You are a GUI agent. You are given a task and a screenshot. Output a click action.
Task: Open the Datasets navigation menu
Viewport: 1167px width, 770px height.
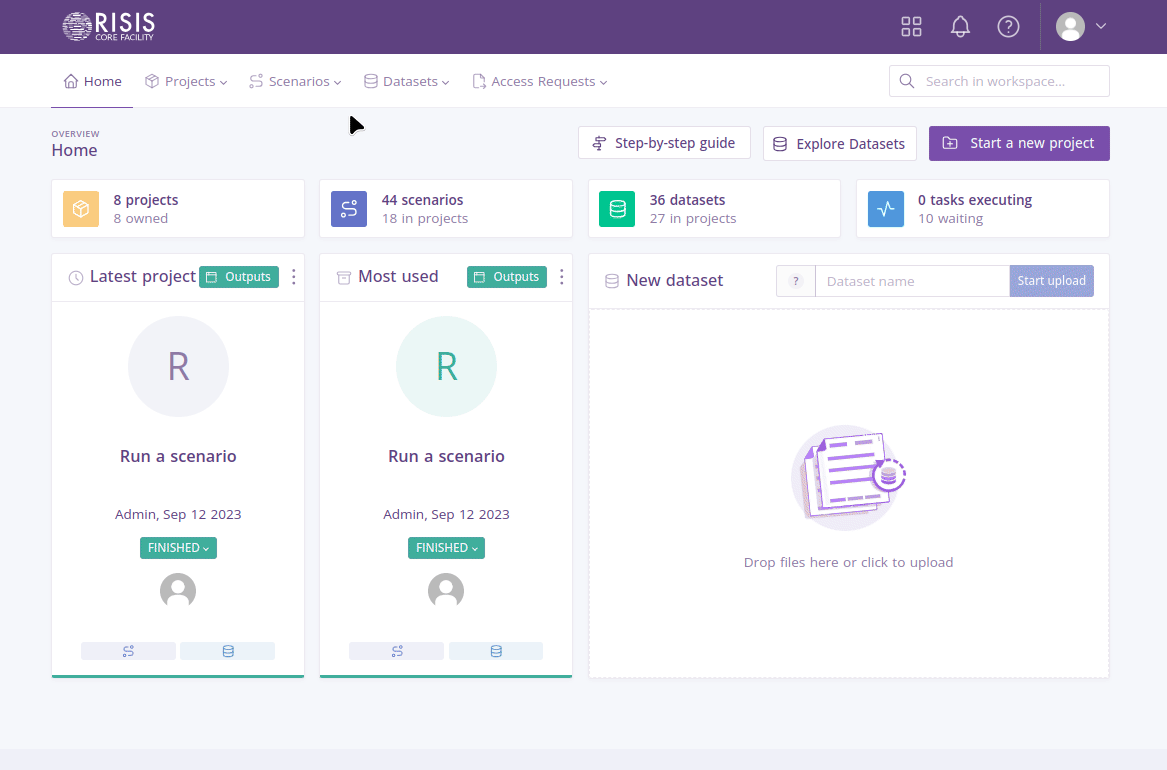point(406,82)
